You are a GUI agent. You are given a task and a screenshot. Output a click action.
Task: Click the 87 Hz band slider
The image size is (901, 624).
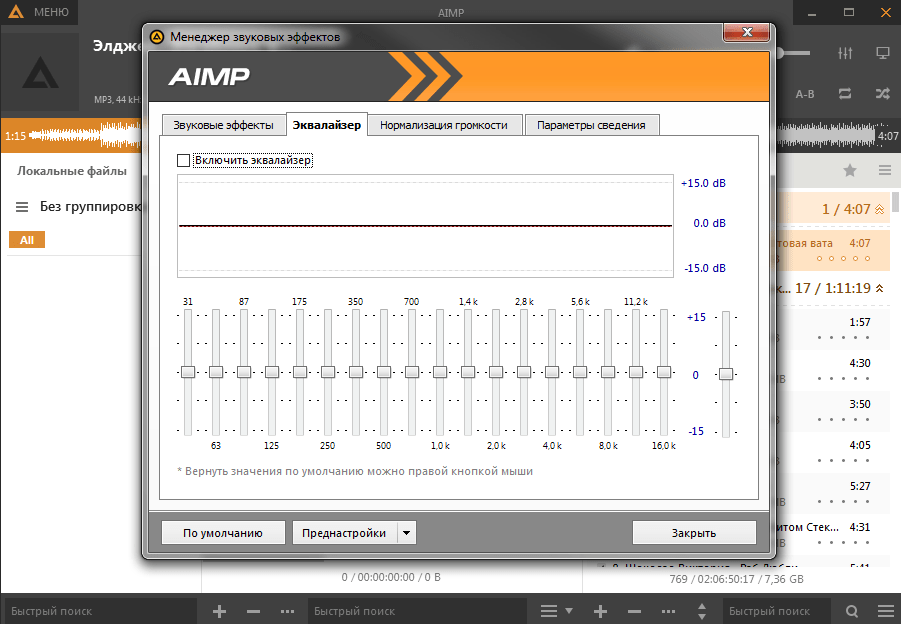pos(244,372)
